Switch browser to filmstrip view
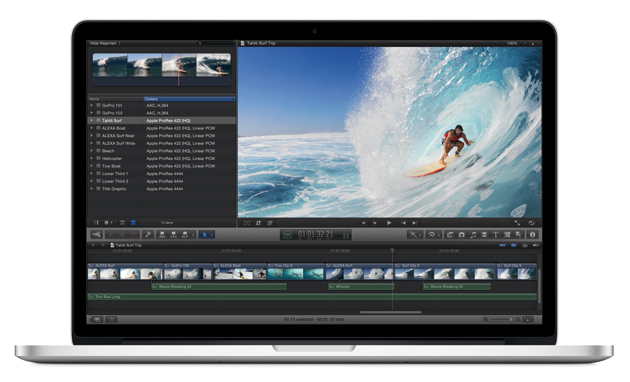This screenshot has height=382, width=630. coord(122,223)
